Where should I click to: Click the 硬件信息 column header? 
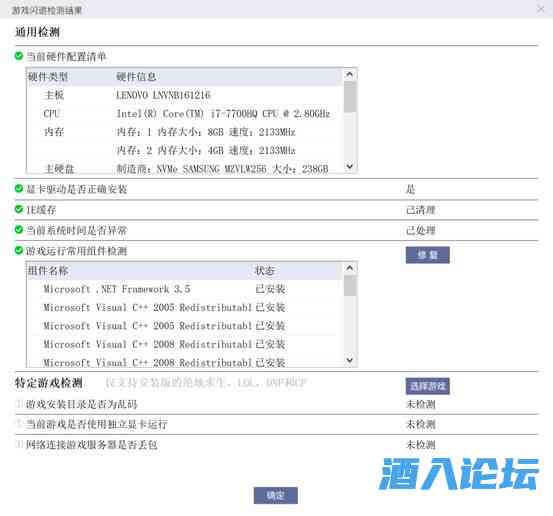pos(136,77)
